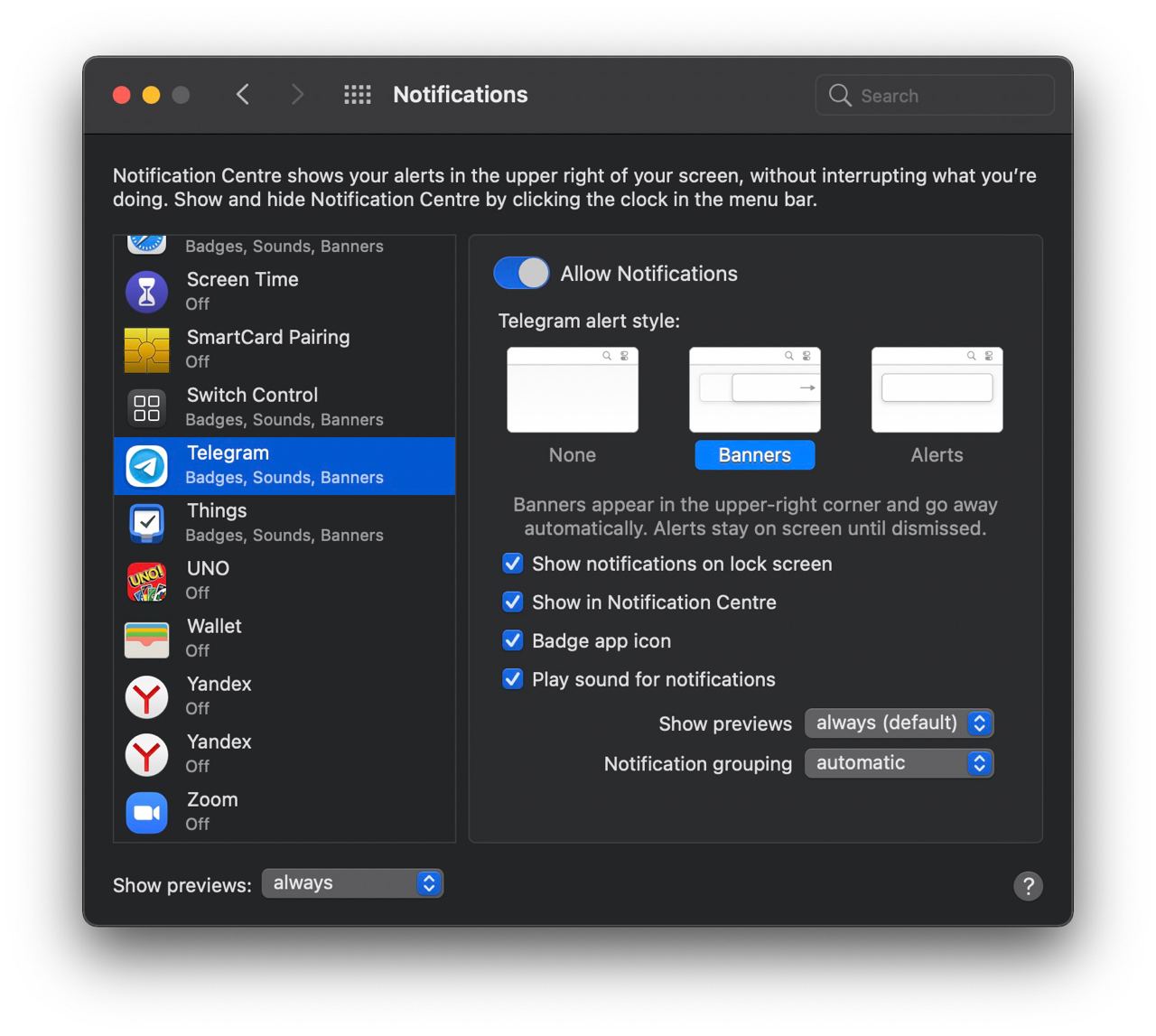Select the None alert style thumbnail
This screenshot has width=1156, height=1036.
click(x=573, y=389)
